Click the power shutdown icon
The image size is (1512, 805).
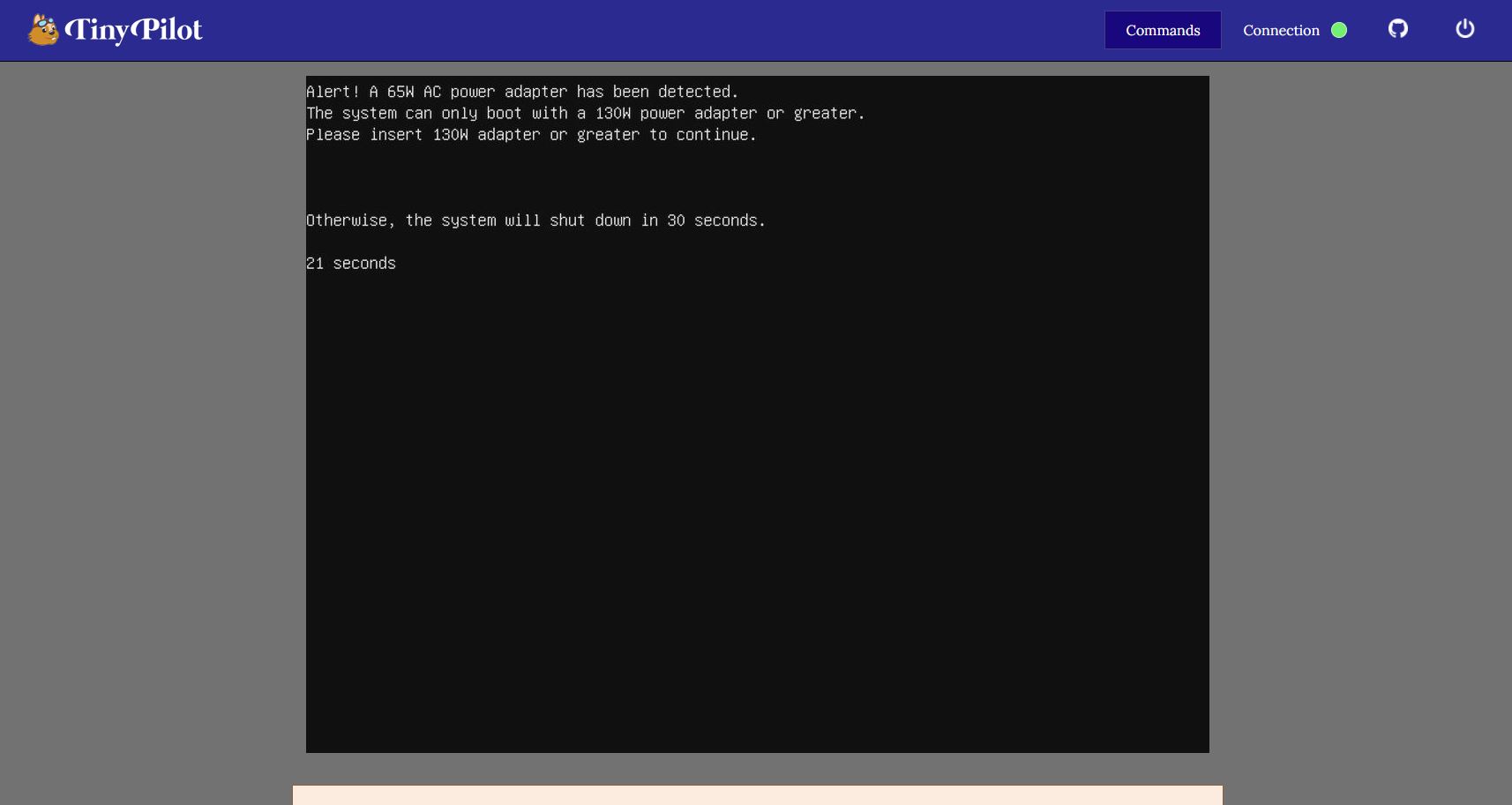(1465, 29)
